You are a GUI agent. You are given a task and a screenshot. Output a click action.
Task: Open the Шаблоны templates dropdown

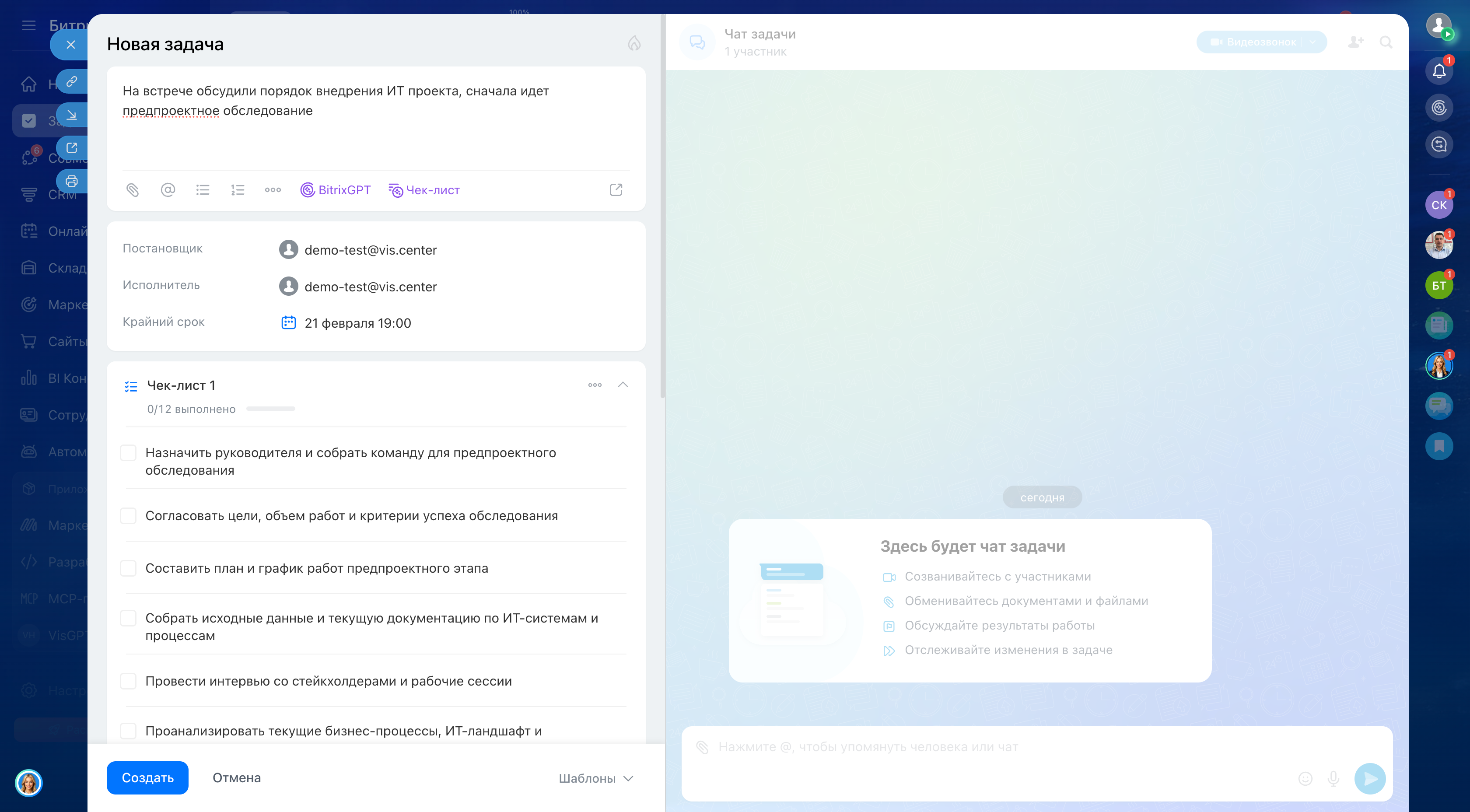tap(596, 778)
